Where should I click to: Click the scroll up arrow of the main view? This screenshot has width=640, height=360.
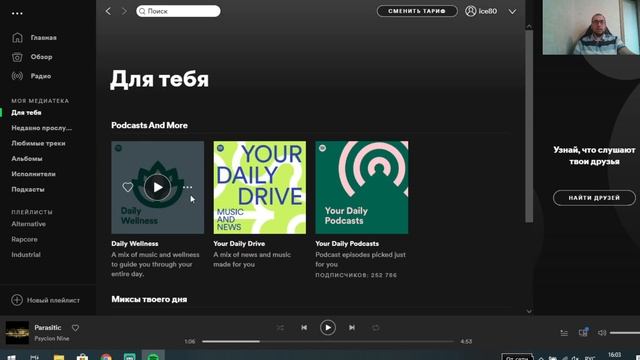pos(529,27)
